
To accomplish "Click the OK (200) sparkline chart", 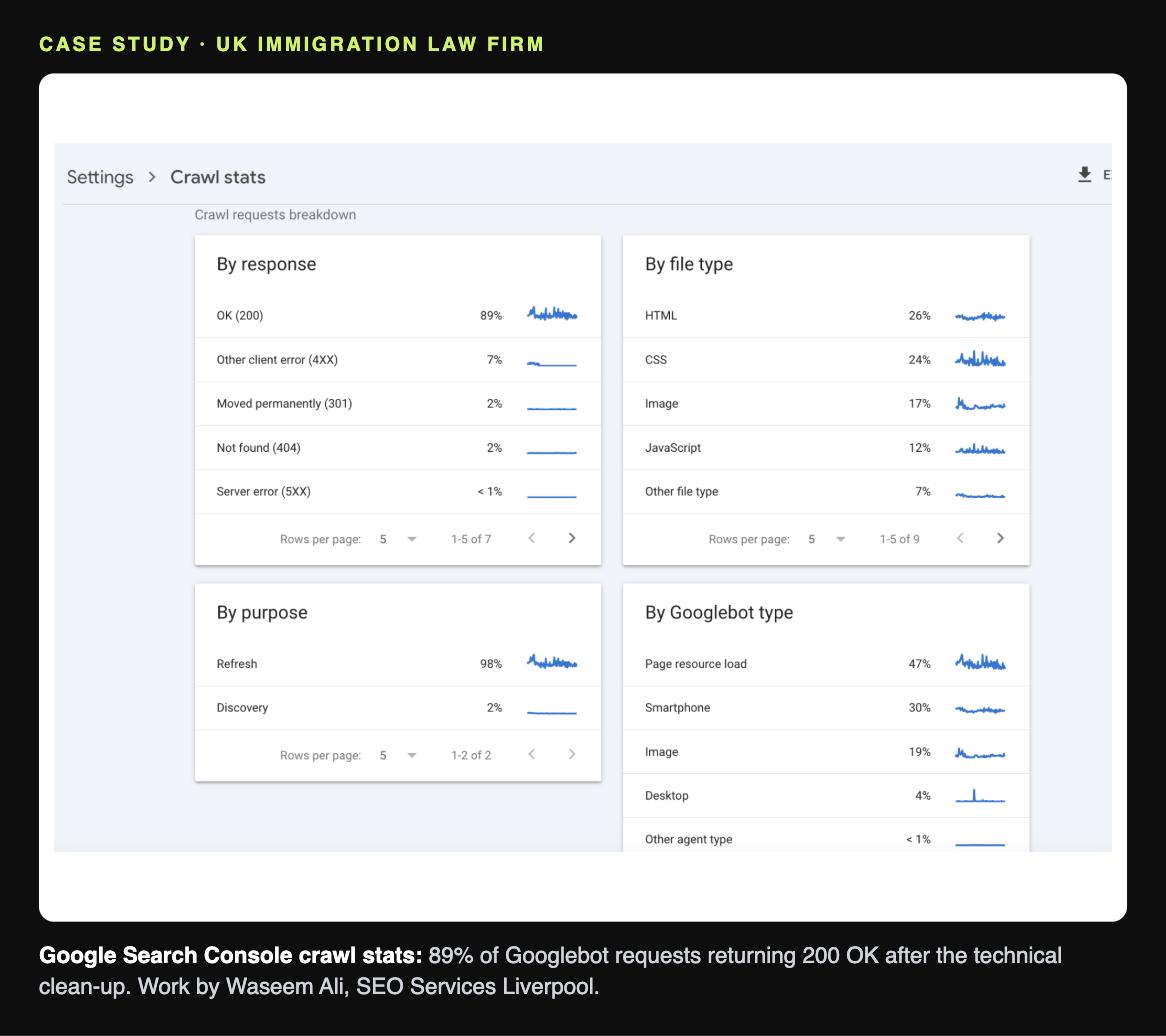I will [552, 314].
